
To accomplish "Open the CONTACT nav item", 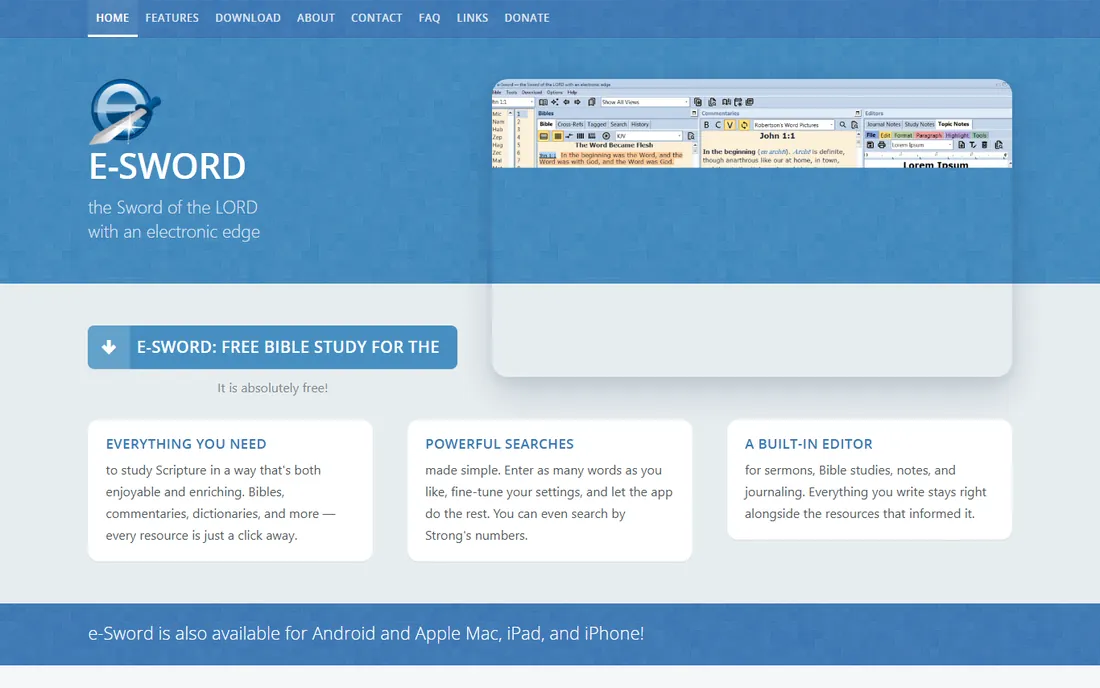I will [x=377, y=18].
